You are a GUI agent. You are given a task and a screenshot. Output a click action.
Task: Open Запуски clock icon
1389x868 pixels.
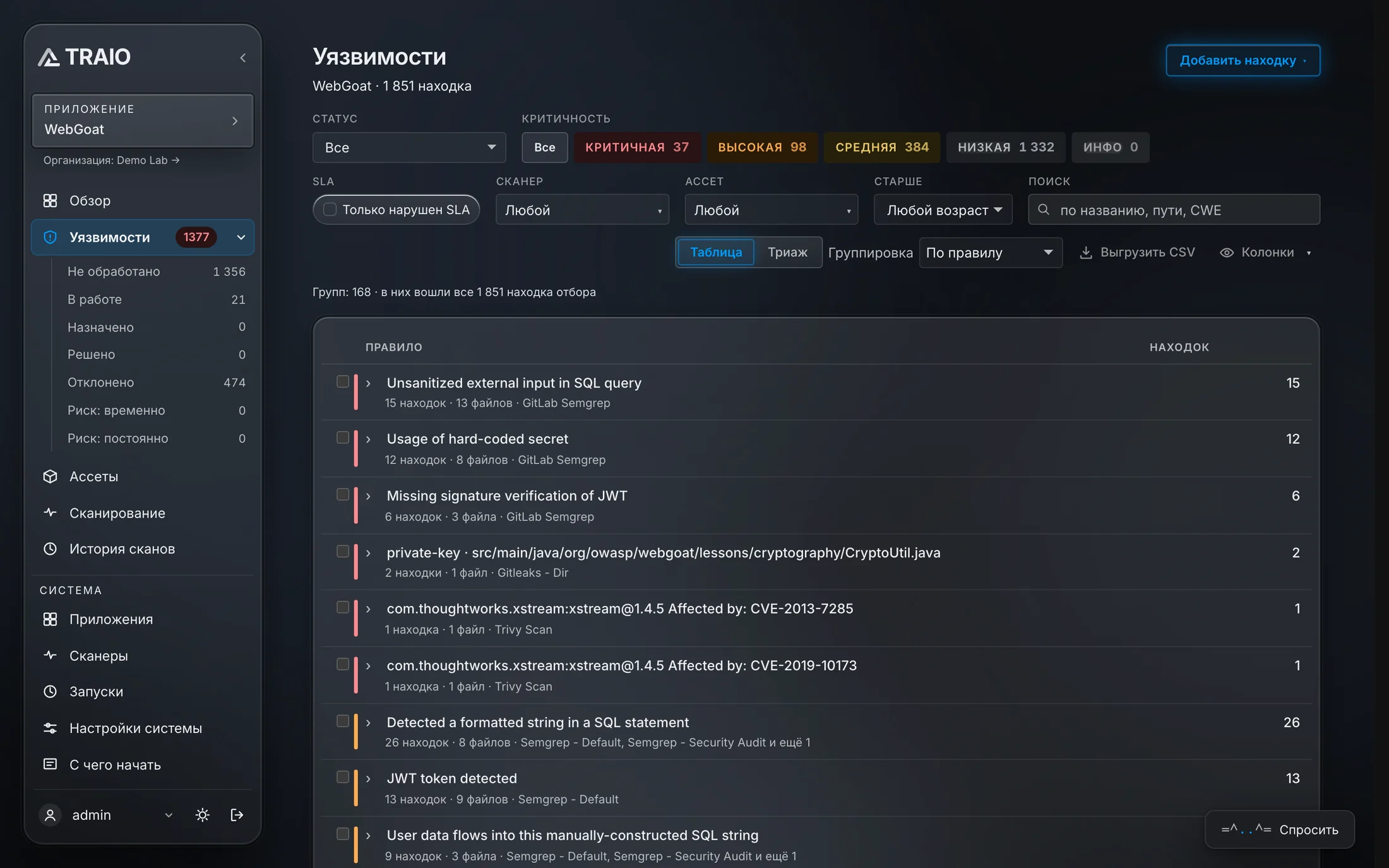50,691
